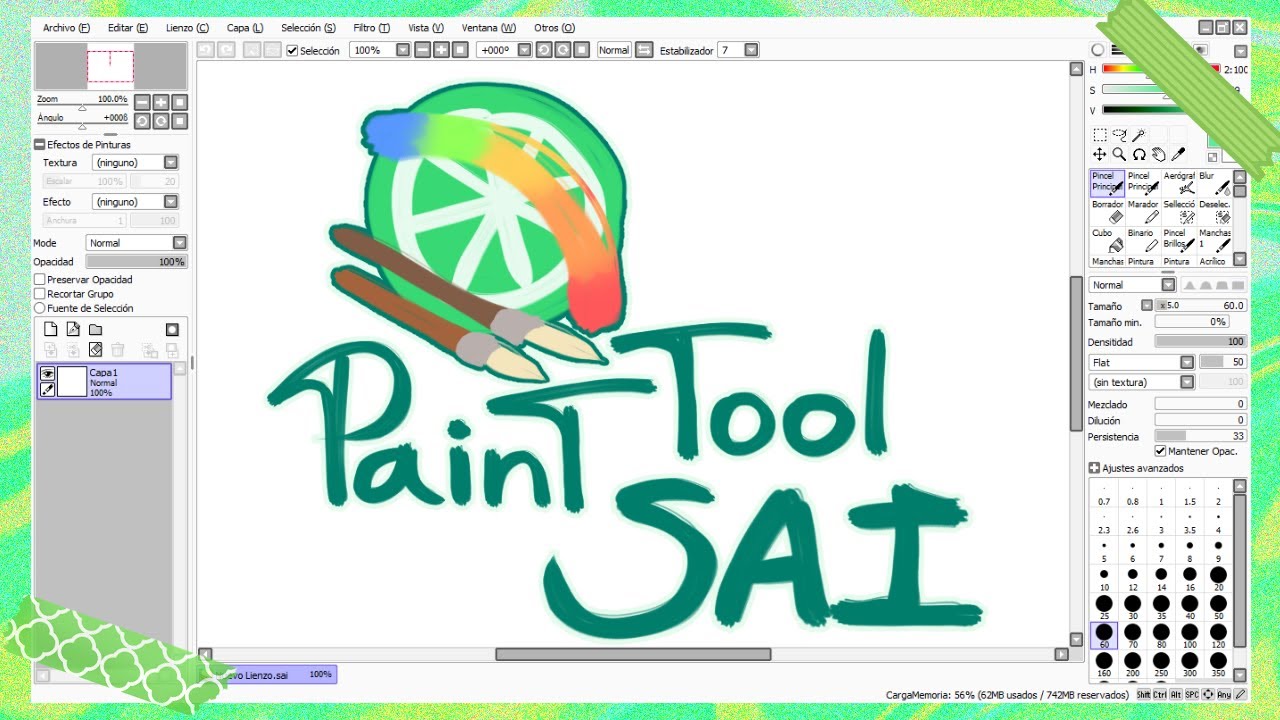Select Fuente de Selección option
The width and height of the screenshot is (1280, 720).
[40, 308]
